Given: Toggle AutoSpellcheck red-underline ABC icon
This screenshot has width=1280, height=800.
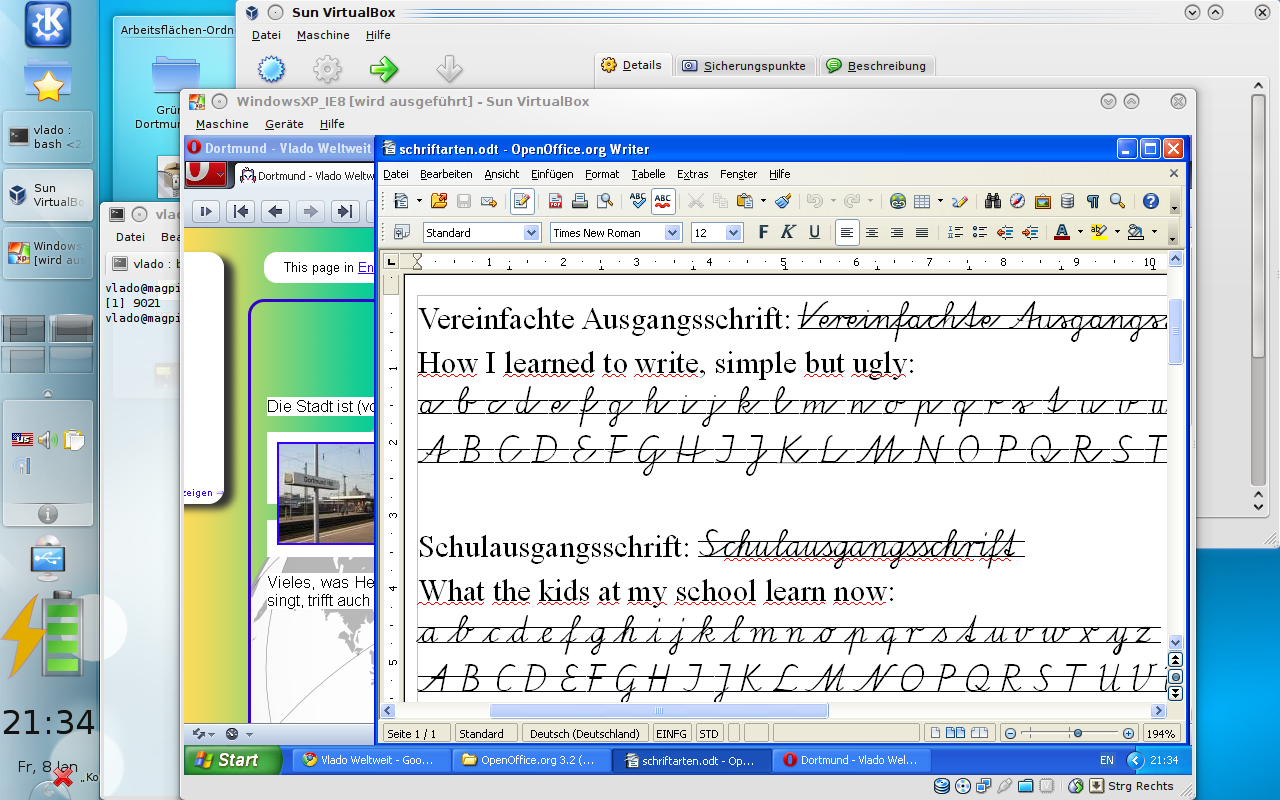Looking at the screenshot, I should tap(662, 201).
